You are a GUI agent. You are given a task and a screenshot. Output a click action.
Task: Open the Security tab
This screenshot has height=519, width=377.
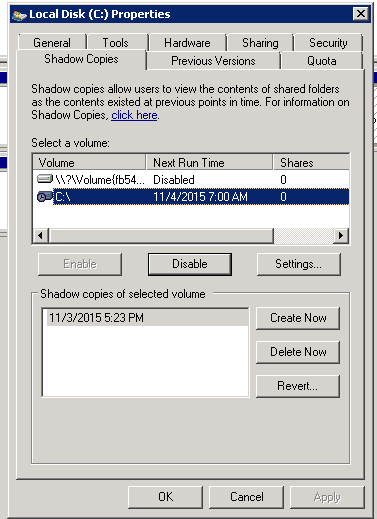tap(328, 43)
